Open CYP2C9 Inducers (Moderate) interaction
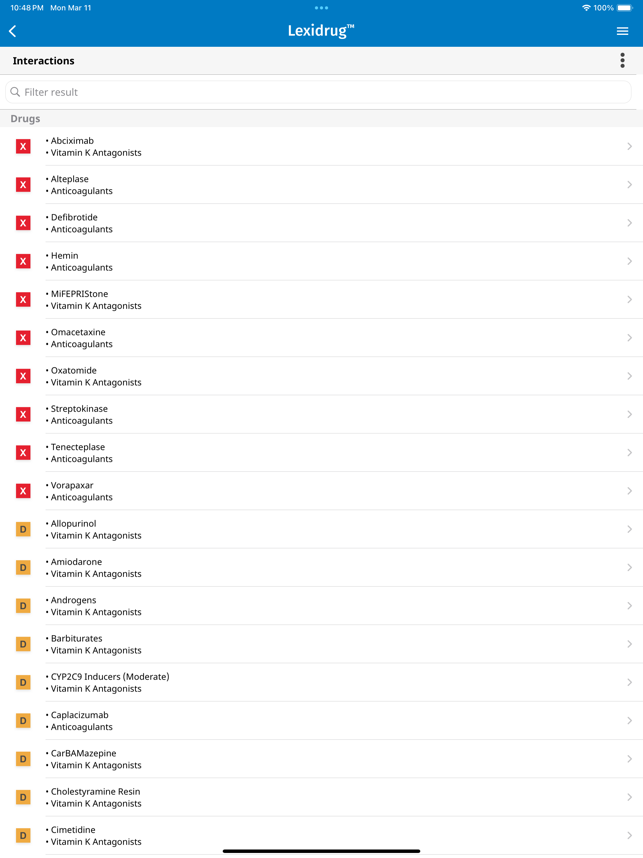The width and height of the screenshot is (643, 858). [x=321, y=683]
